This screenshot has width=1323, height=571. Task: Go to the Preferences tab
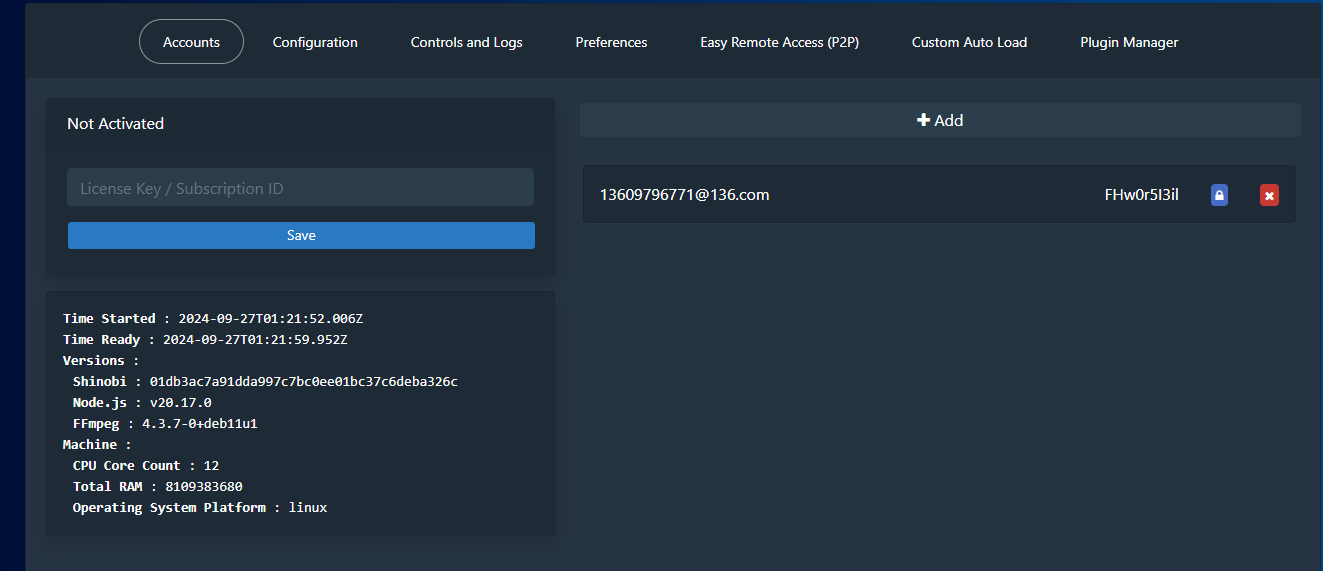click(x=611, y=42)
